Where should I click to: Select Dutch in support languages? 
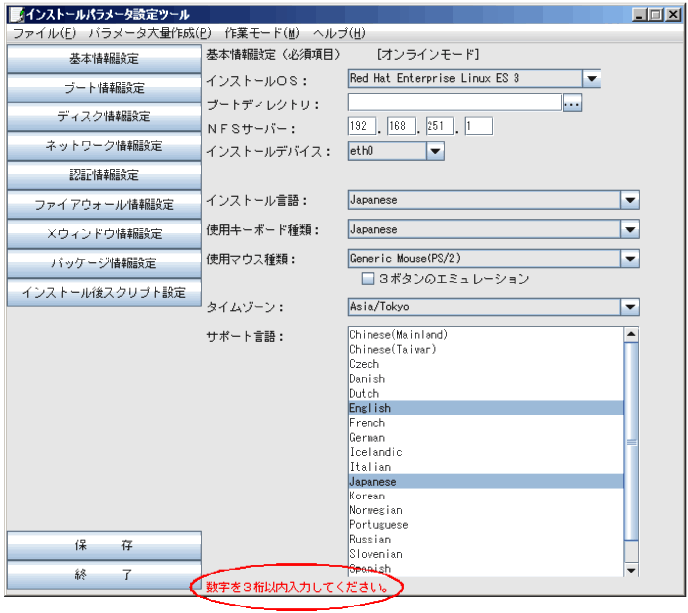pos(486,394)
